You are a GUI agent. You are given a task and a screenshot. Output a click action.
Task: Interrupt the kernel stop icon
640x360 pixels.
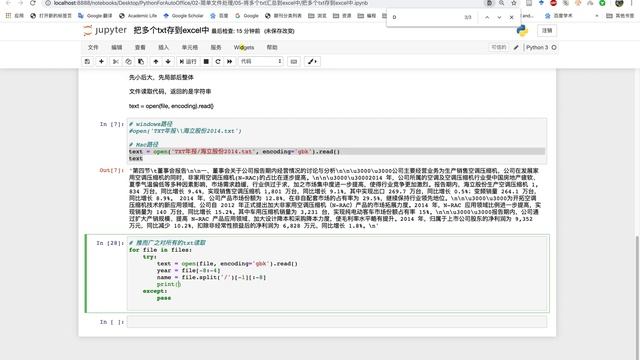coord(206,61)
